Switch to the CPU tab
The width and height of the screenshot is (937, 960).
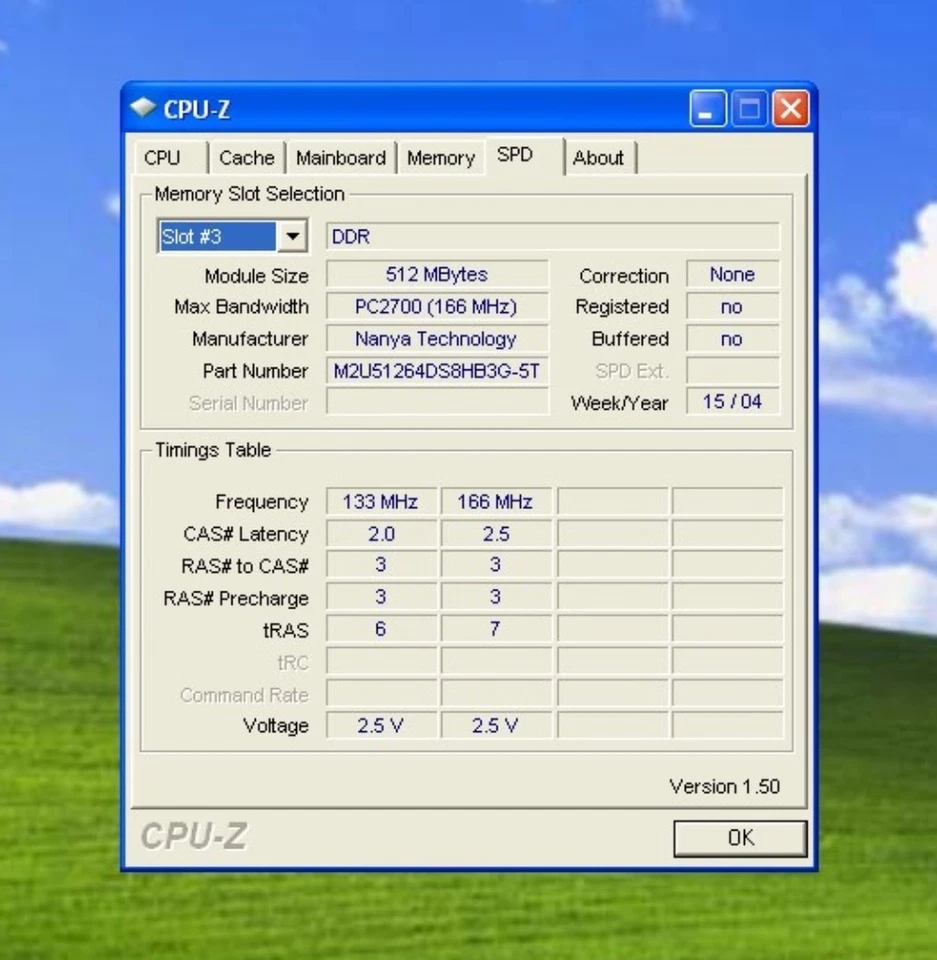tap(165, 157)
